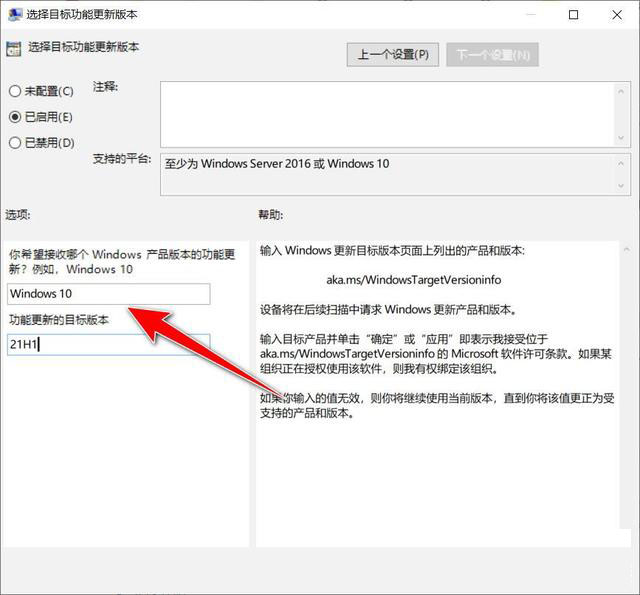The height and width of the screenshot is (595, 640).
Task: Click the 支持的平台: label
Action: tap(122, 158)
